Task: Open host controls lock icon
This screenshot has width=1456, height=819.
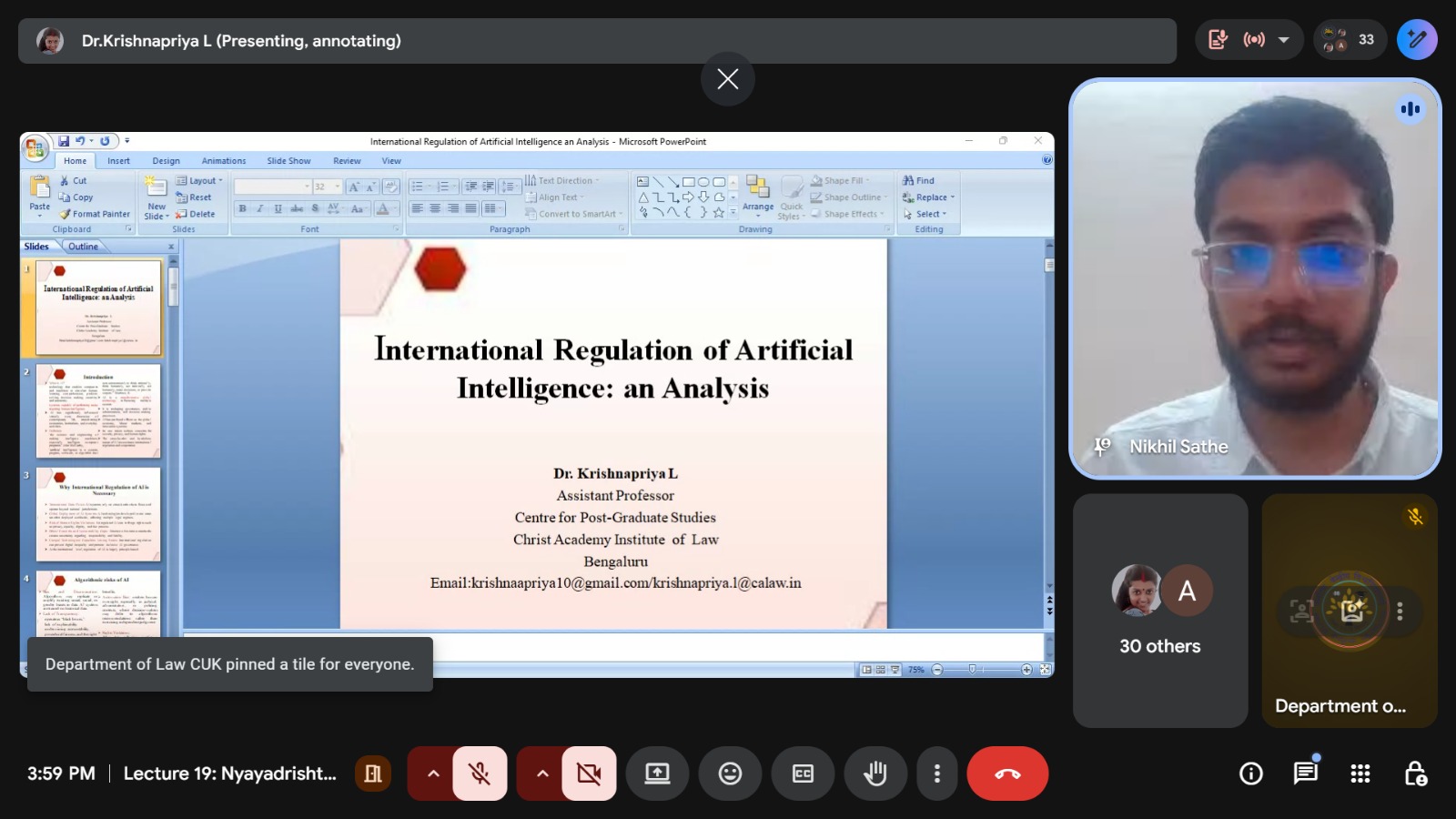Action: click(1415, 773)
